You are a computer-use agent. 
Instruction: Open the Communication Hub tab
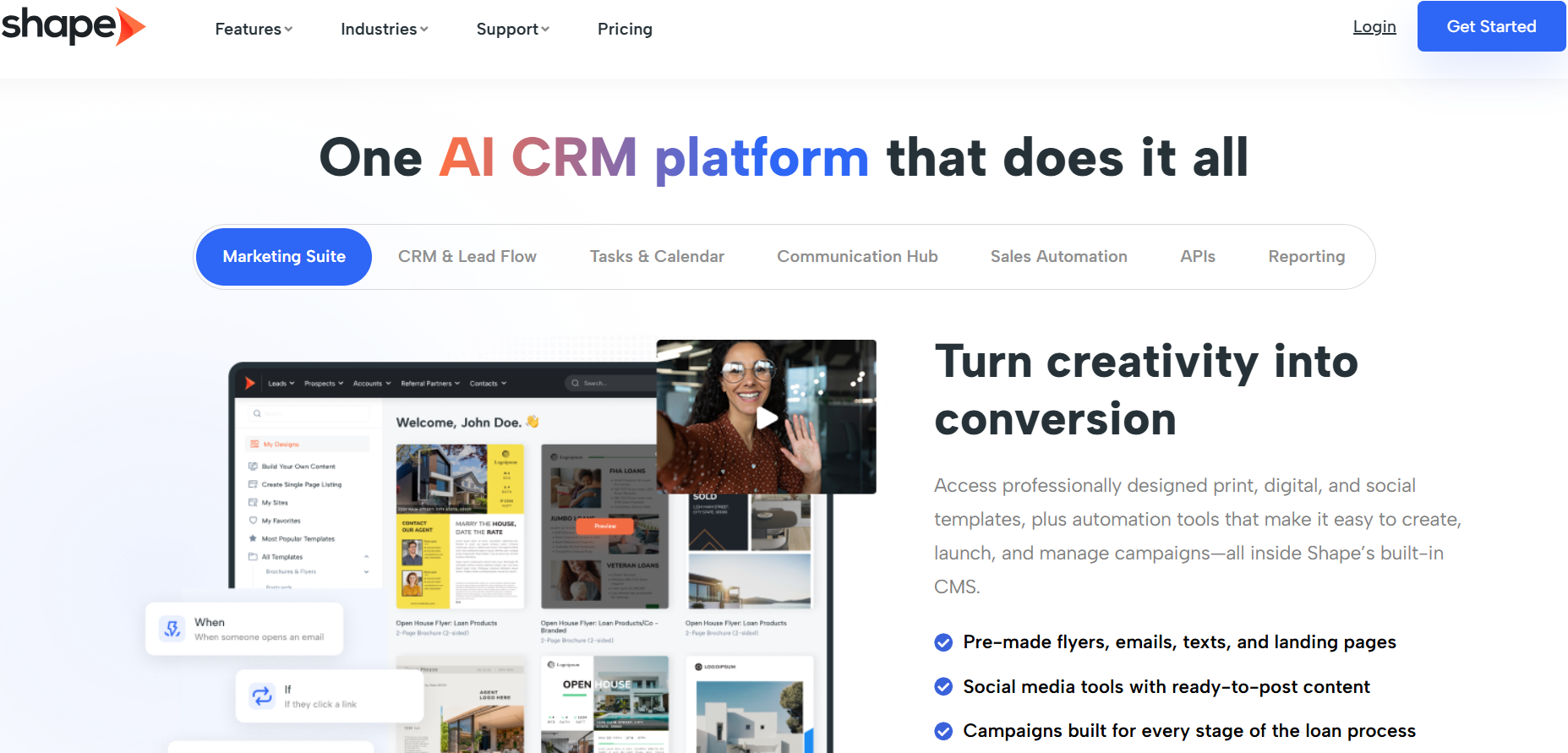857,256
